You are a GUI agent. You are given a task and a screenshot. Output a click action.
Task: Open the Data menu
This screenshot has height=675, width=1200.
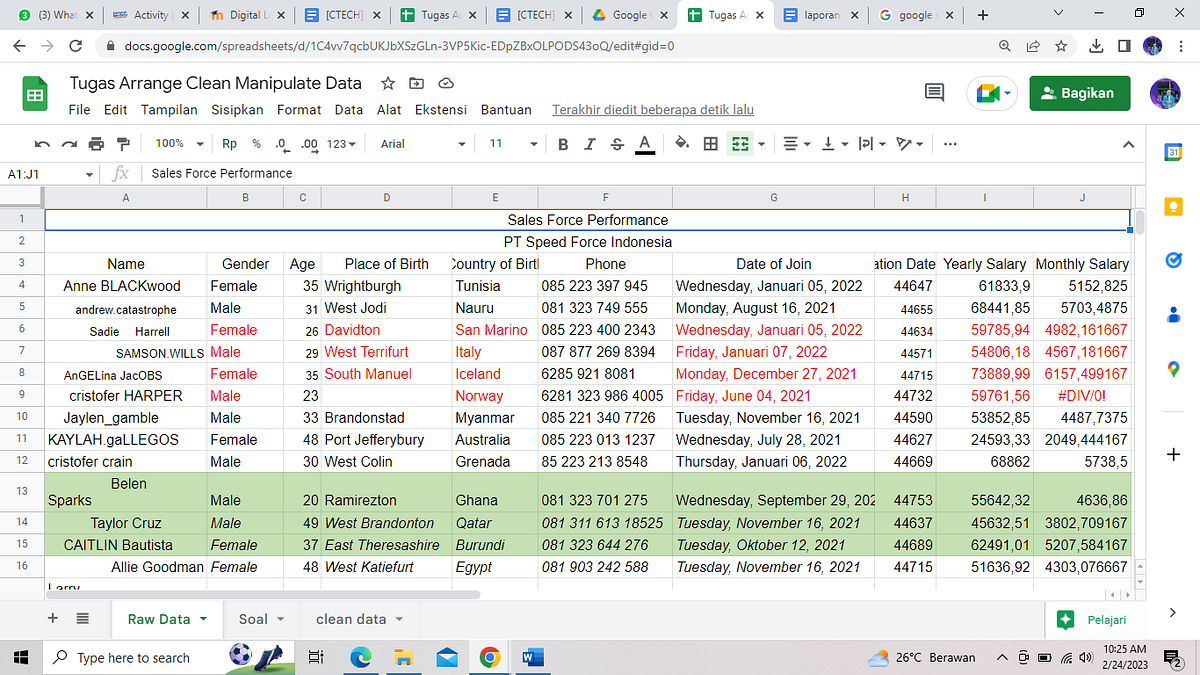click(348, 110)
